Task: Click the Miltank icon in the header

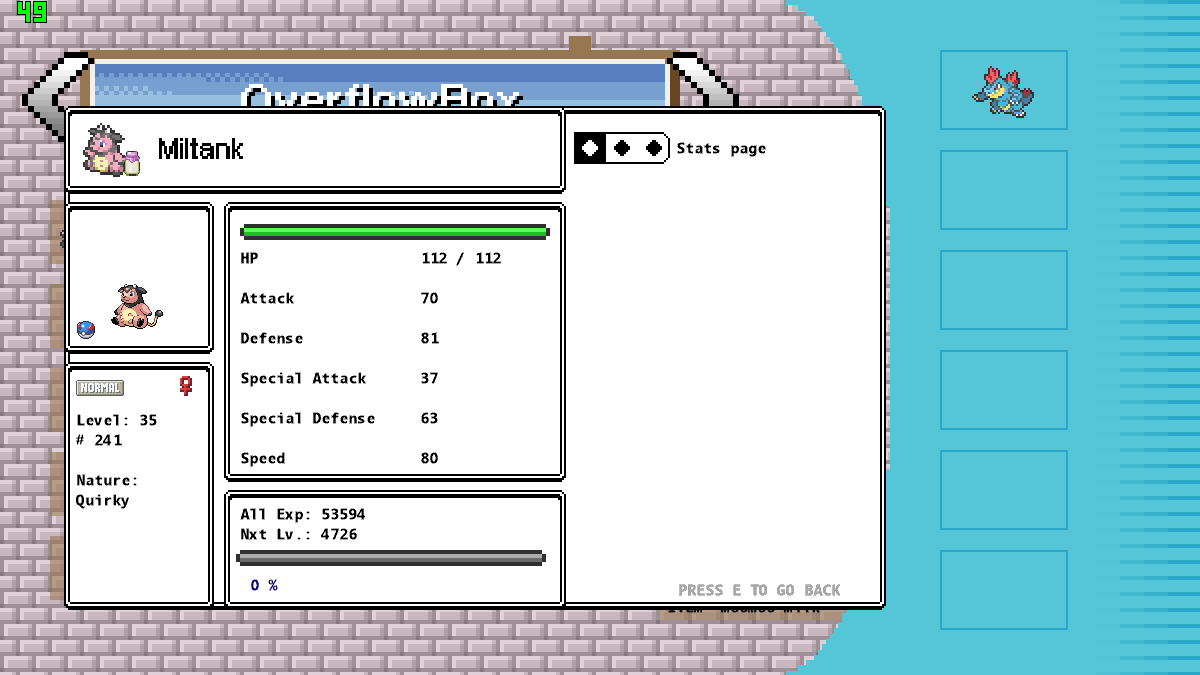Action: click(111, 150)
